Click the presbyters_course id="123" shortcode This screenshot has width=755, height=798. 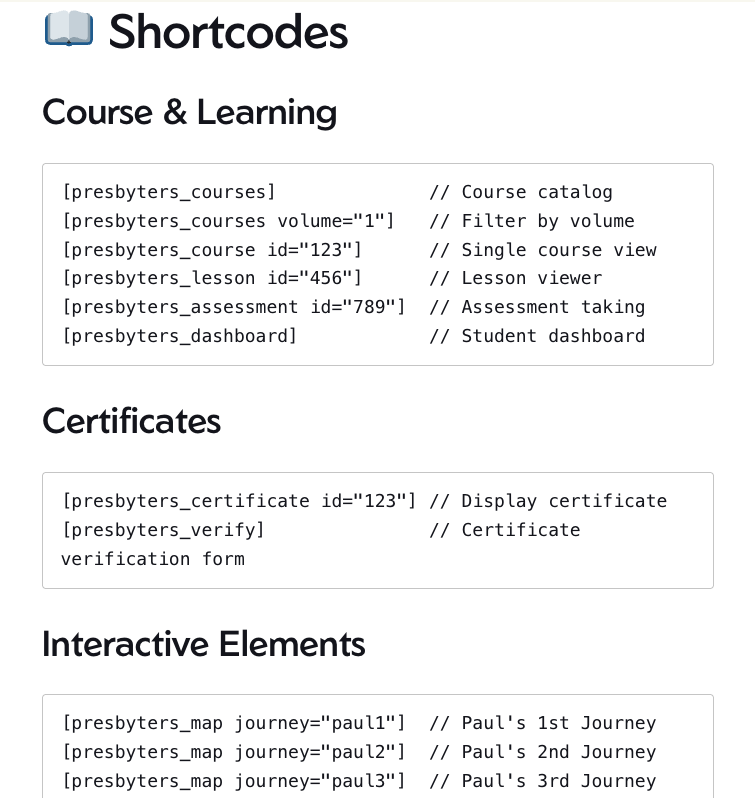[x=212, y=250]
